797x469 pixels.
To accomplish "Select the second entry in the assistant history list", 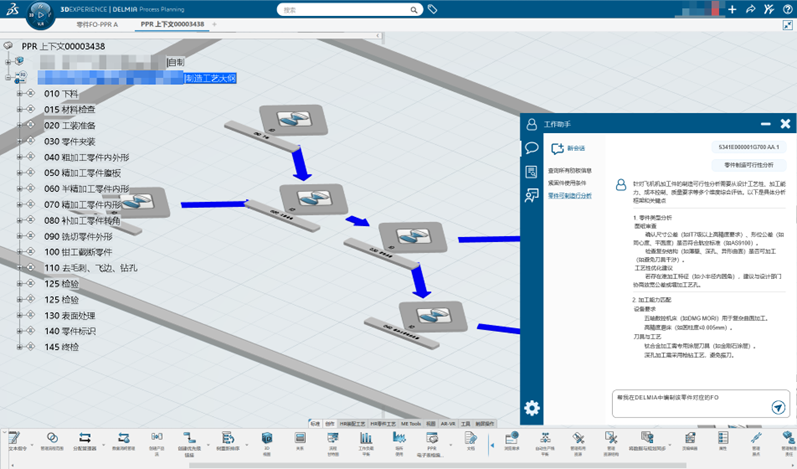I will click(567, 183).
